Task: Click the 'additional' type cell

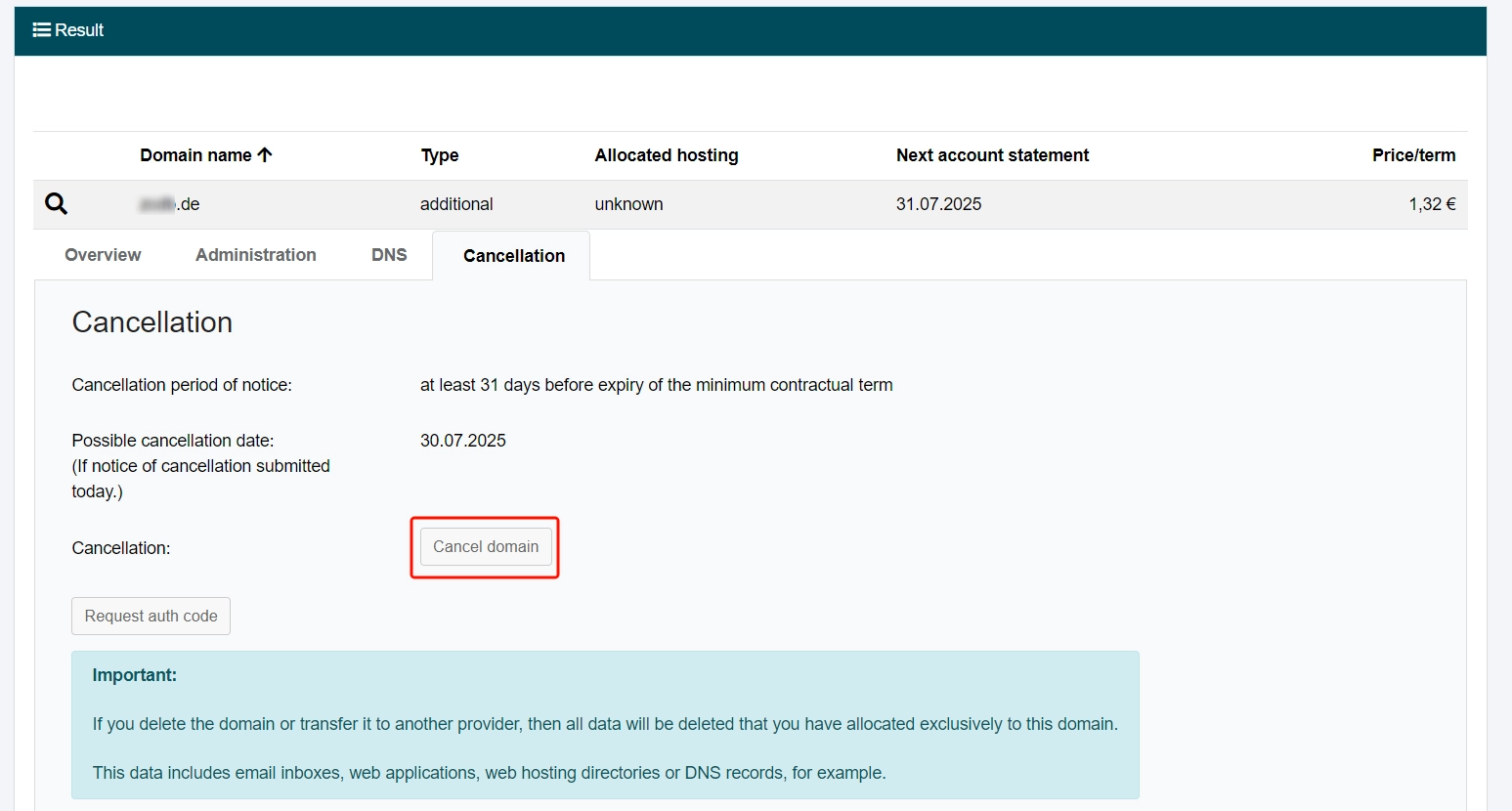Action: coord(456,204)
